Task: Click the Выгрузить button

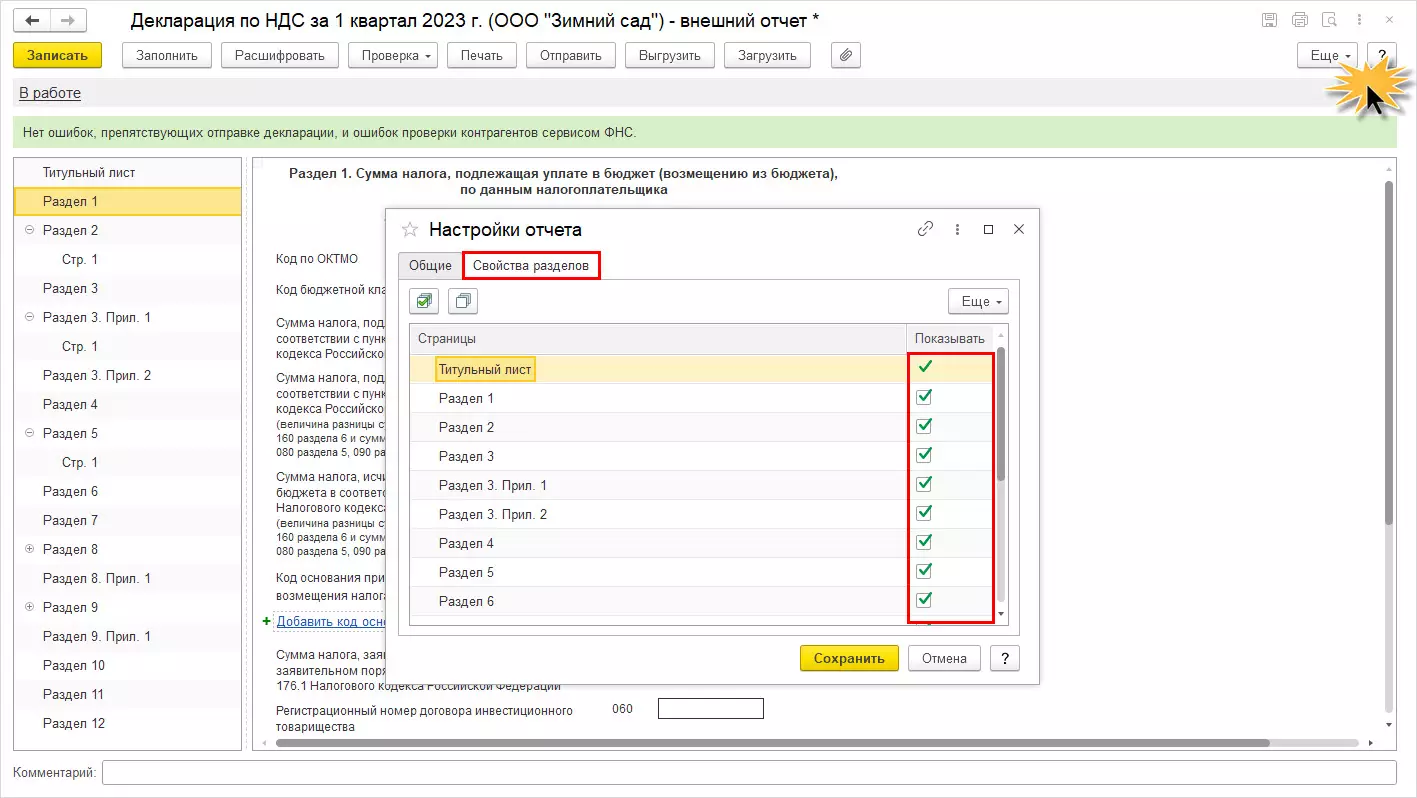Action: [670, 55]
